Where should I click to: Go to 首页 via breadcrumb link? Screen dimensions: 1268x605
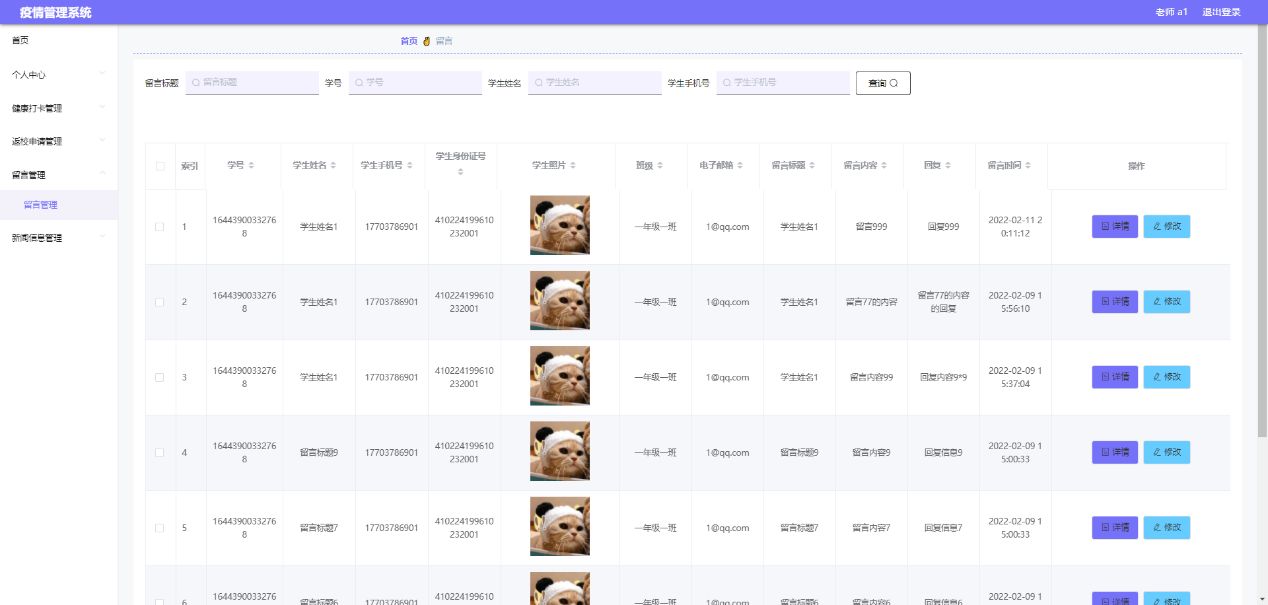408,41
